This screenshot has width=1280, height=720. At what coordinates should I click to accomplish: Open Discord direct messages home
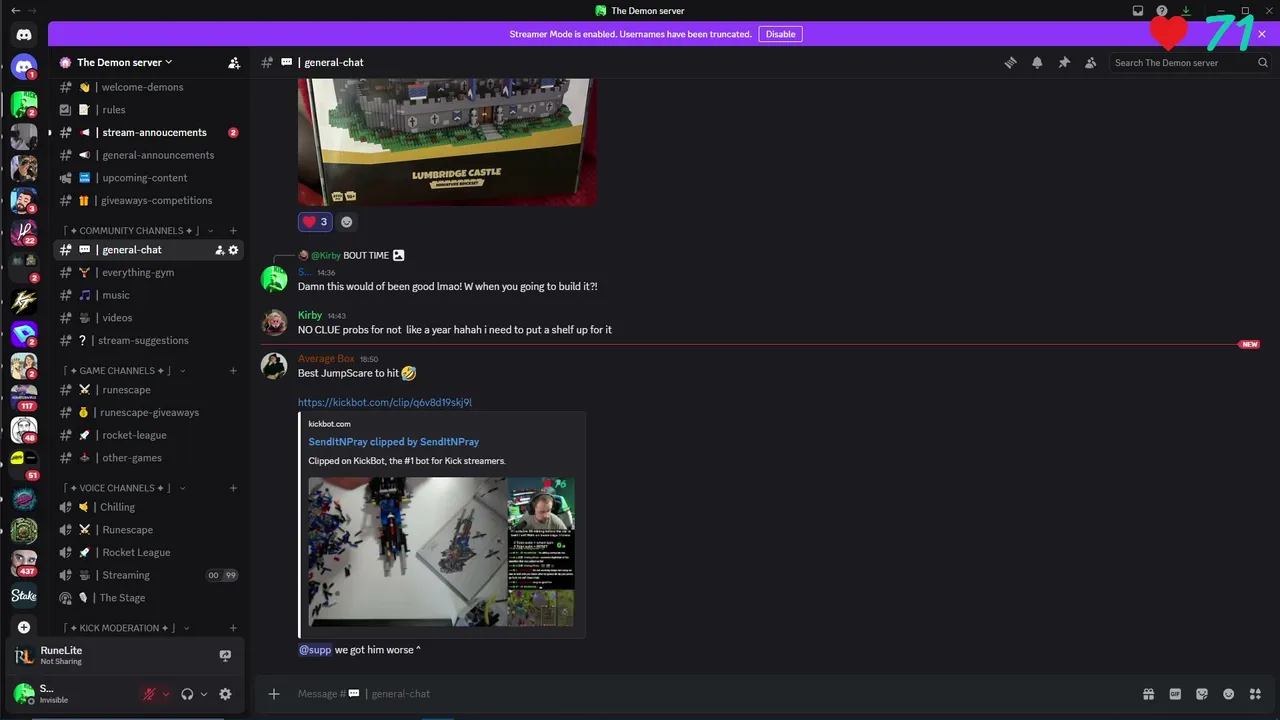point(24,35)
